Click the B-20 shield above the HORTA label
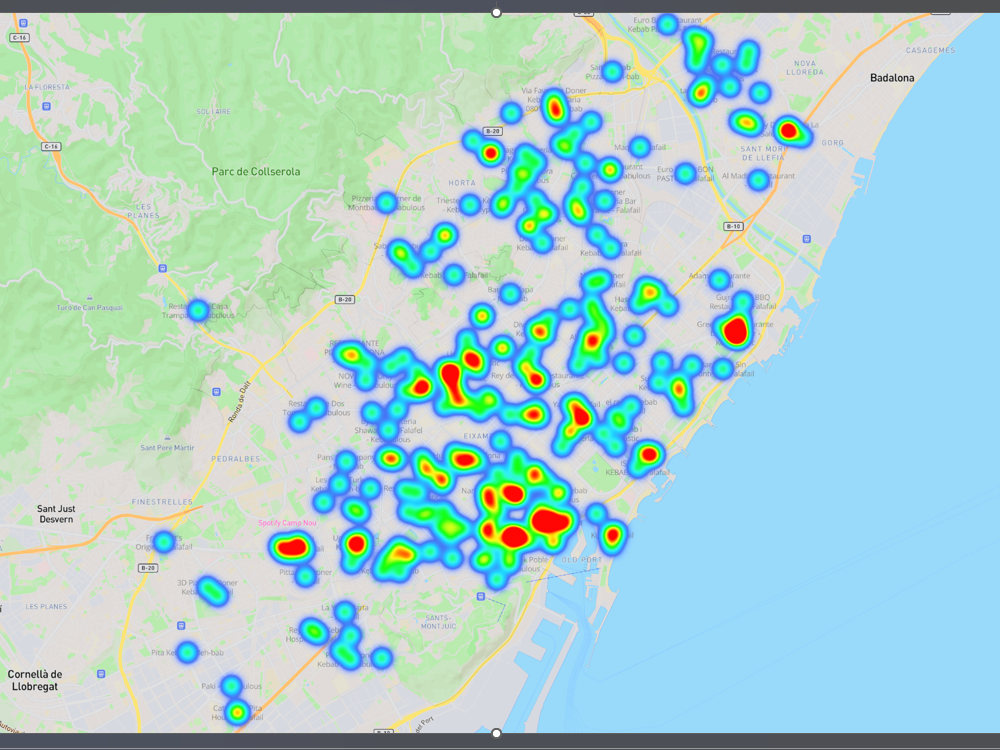Image resolution: width=1000 pixels, height=750 pixels. 492,131
